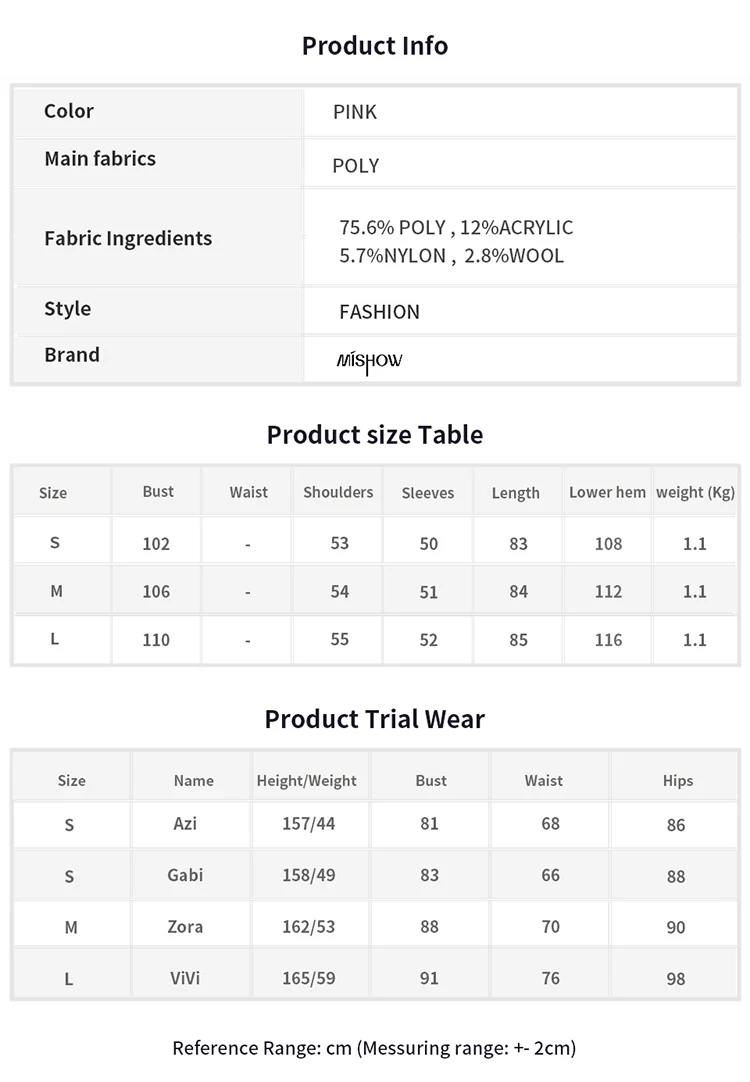Click the Bust column header in size table
The width and height of the screenshot is (750, 1082).
coord(158,491)
